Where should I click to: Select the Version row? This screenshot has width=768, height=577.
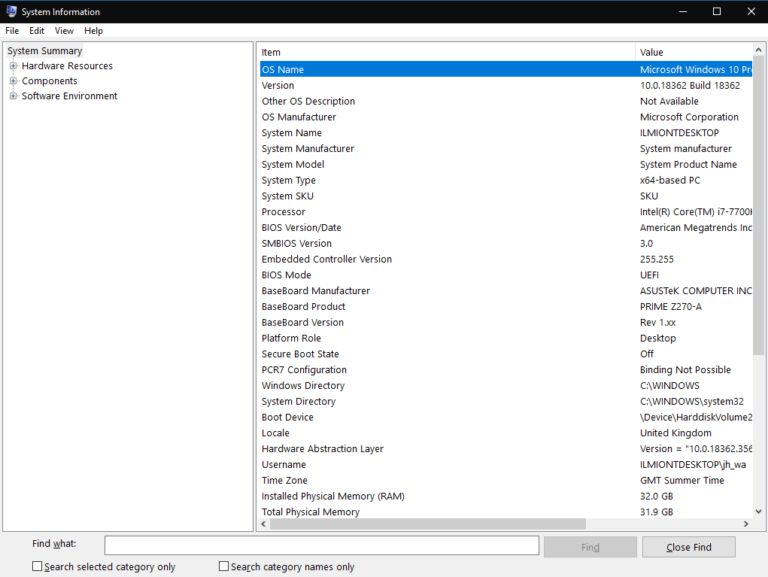(506, 85)
